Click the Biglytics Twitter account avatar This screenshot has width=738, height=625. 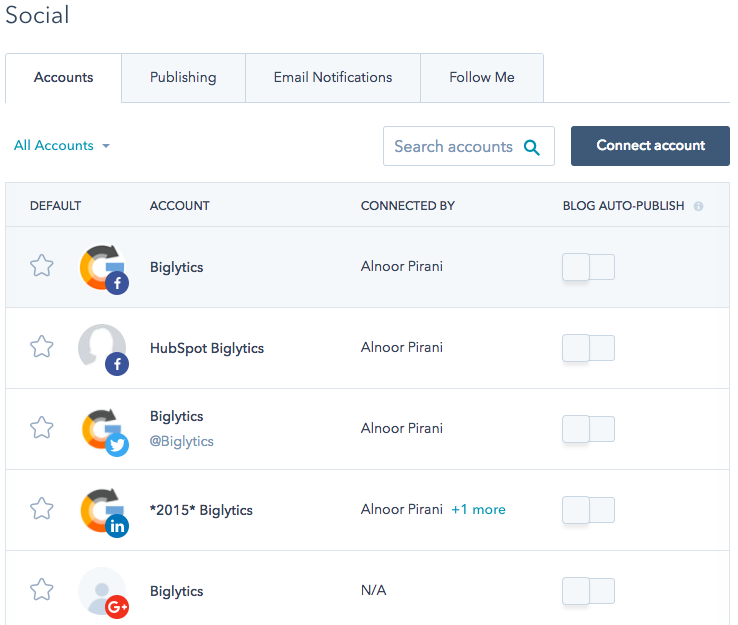(103, 430)
